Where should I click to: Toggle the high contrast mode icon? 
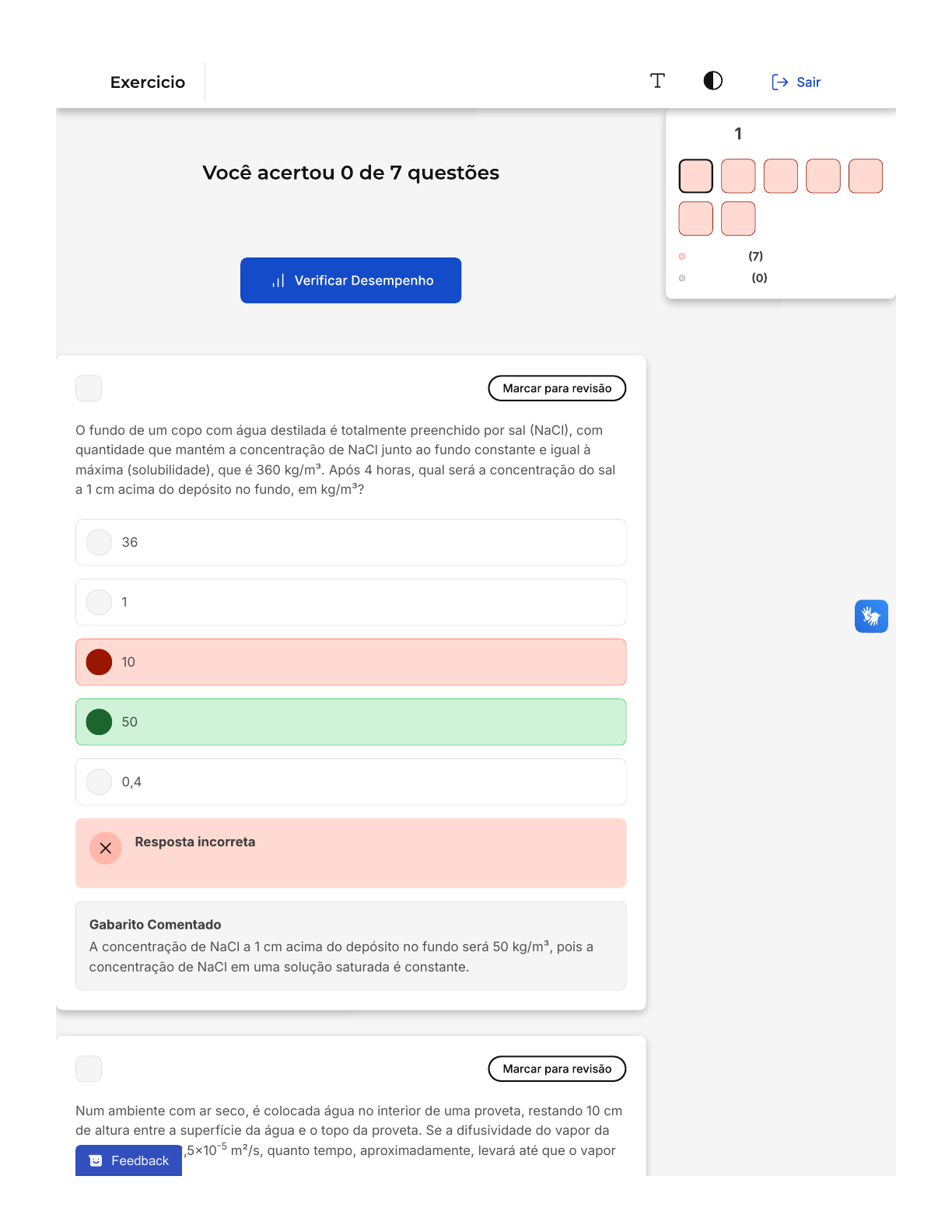712,81
